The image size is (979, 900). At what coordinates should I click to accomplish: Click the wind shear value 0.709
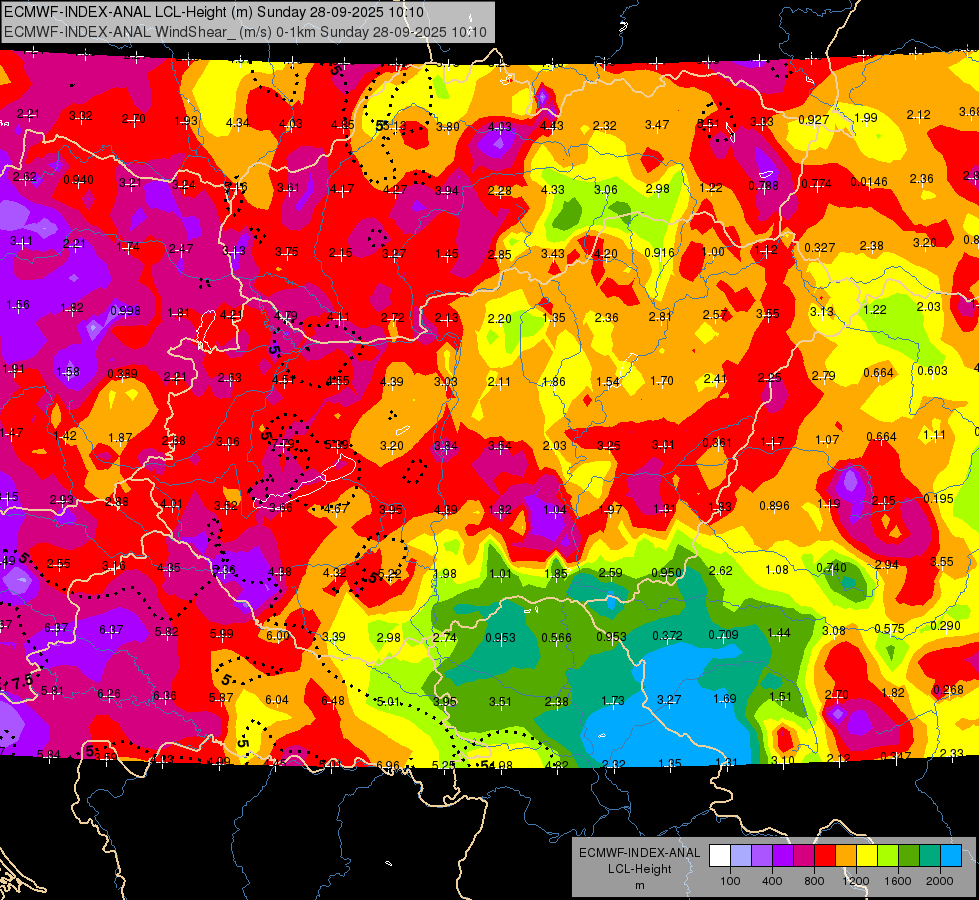pyautogui.click(x=723, y=635)
